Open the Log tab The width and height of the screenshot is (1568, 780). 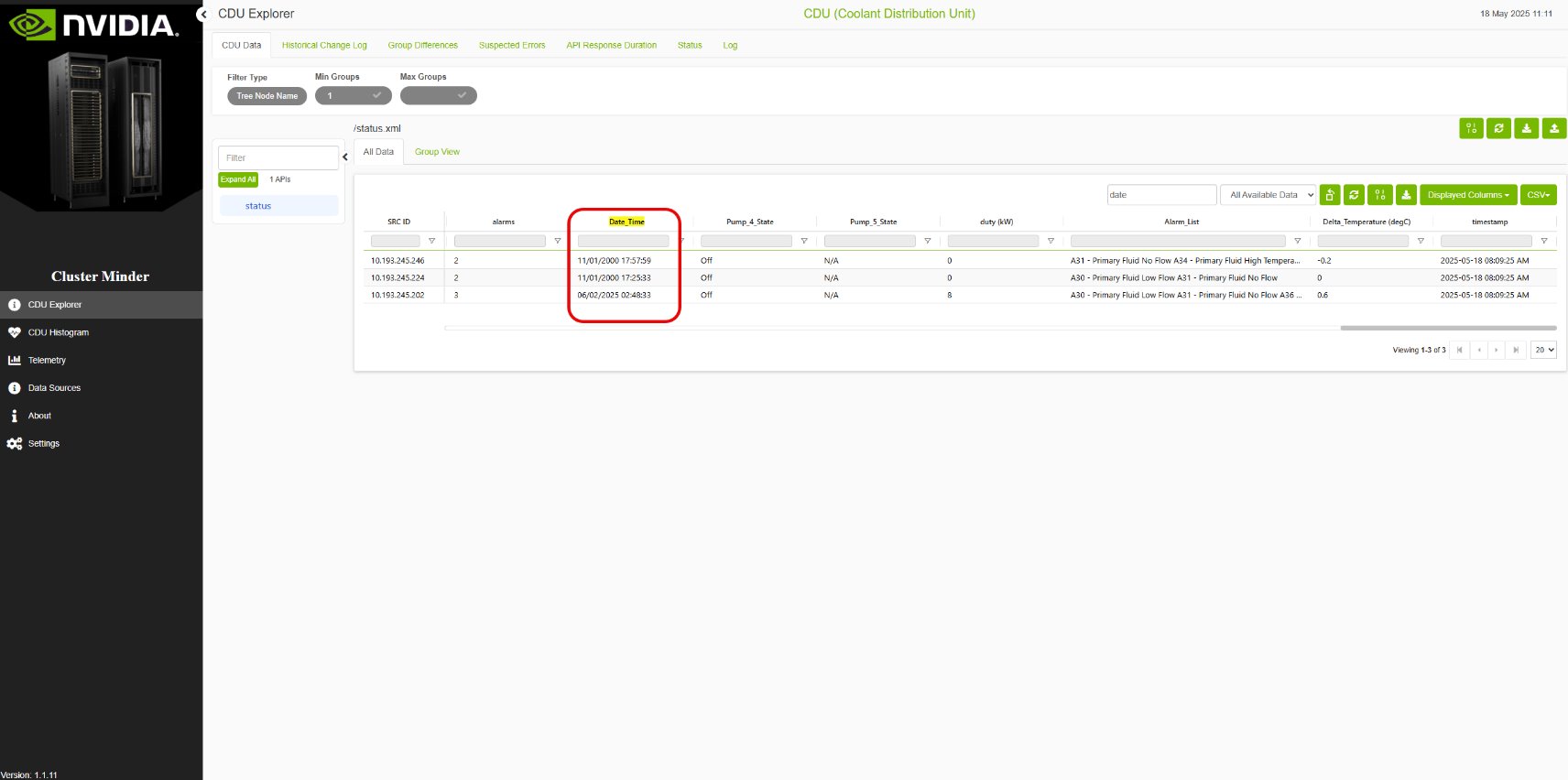pos(730,45)
